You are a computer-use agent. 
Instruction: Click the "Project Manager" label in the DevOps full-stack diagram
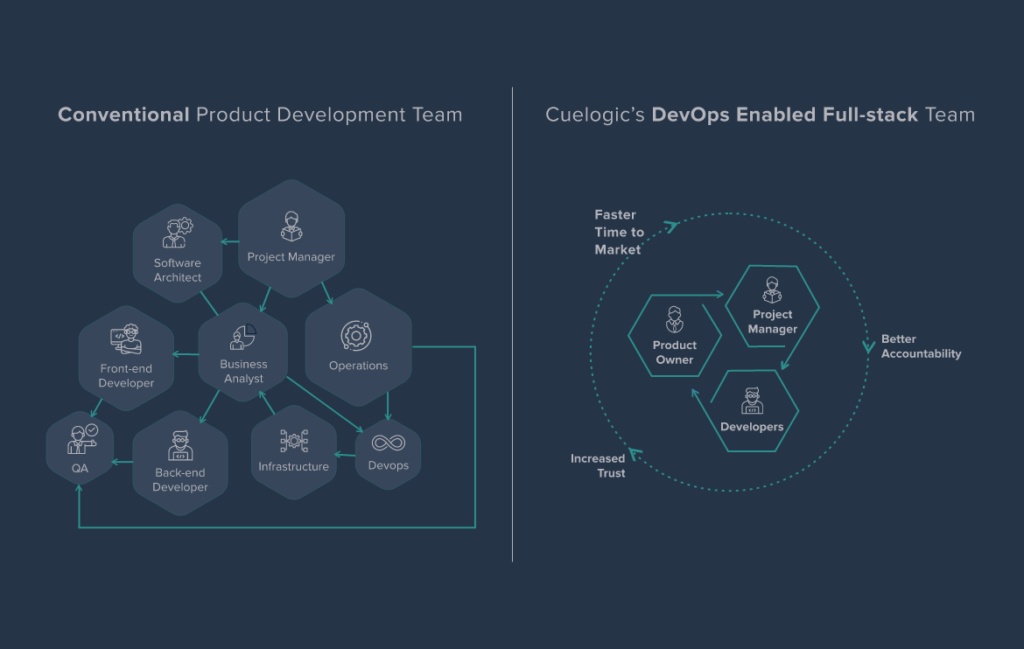773,322
